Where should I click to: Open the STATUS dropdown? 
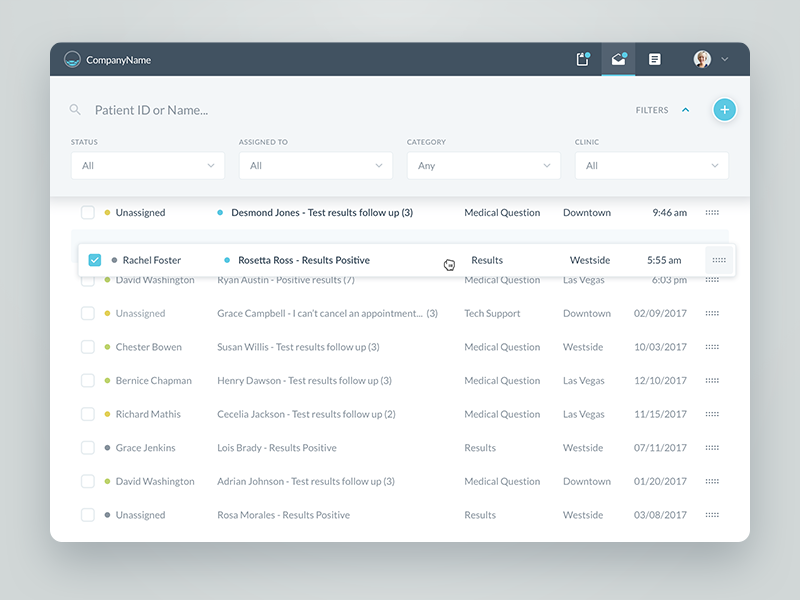146,165
